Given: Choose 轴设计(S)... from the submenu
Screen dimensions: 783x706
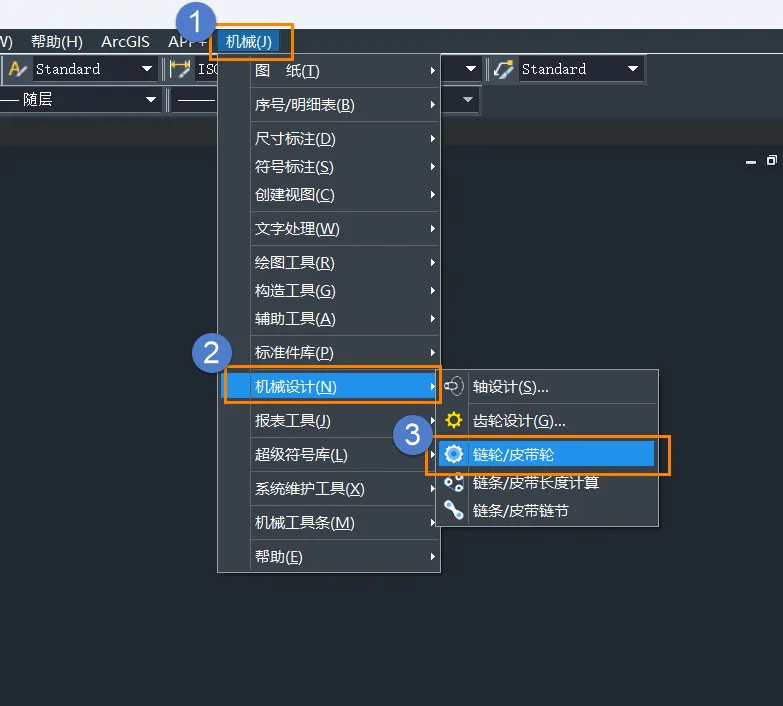Looking at the screenshot, I should point(547,386).
